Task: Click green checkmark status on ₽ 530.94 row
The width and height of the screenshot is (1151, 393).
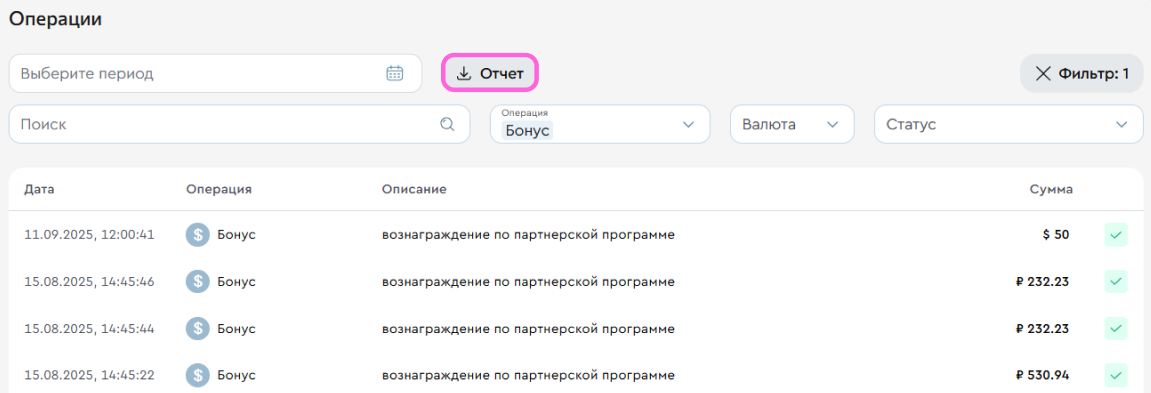Action: 1116,375
